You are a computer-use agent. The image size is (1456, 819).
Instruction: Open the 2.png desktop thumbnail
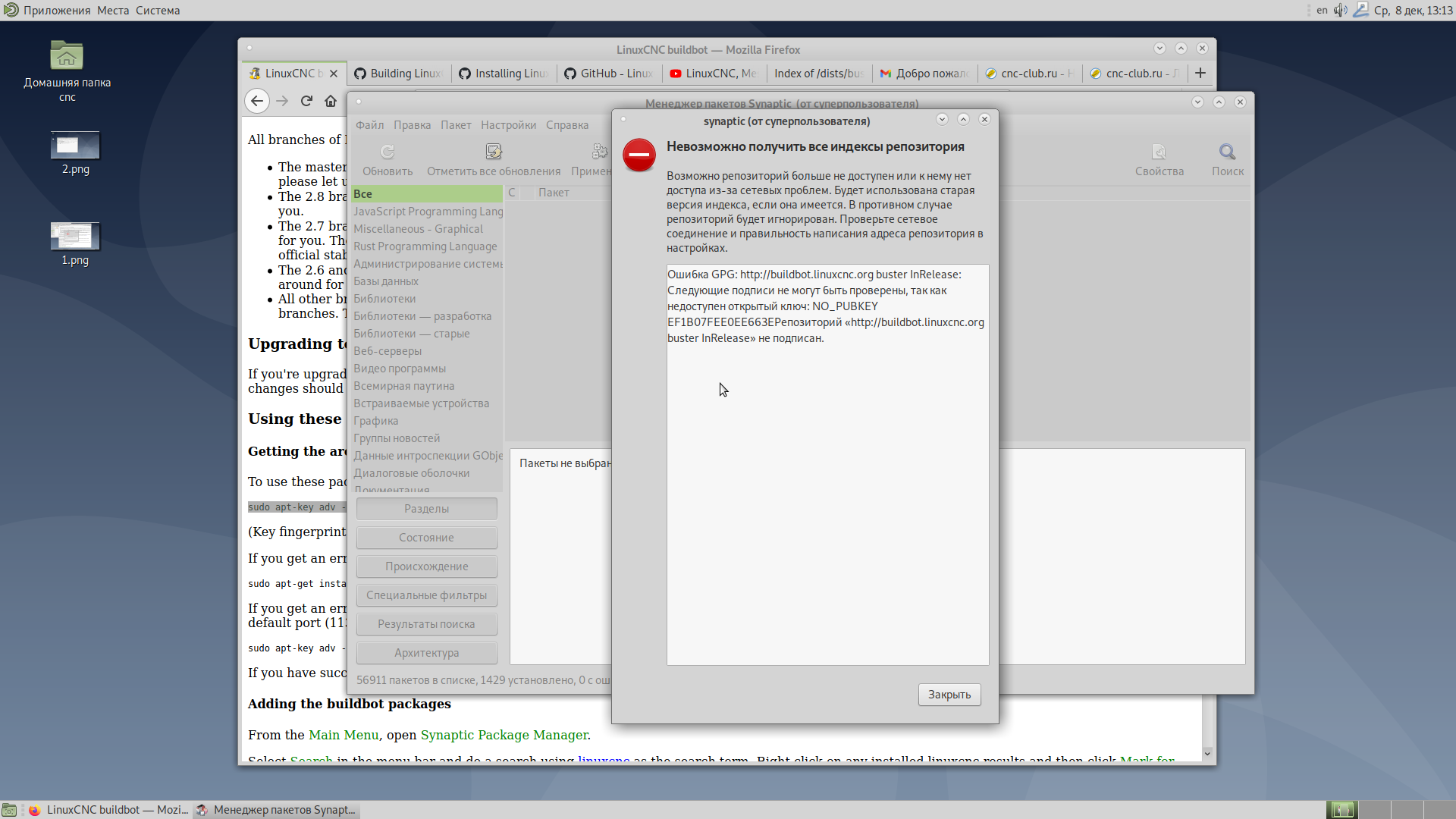coord(75,146)
